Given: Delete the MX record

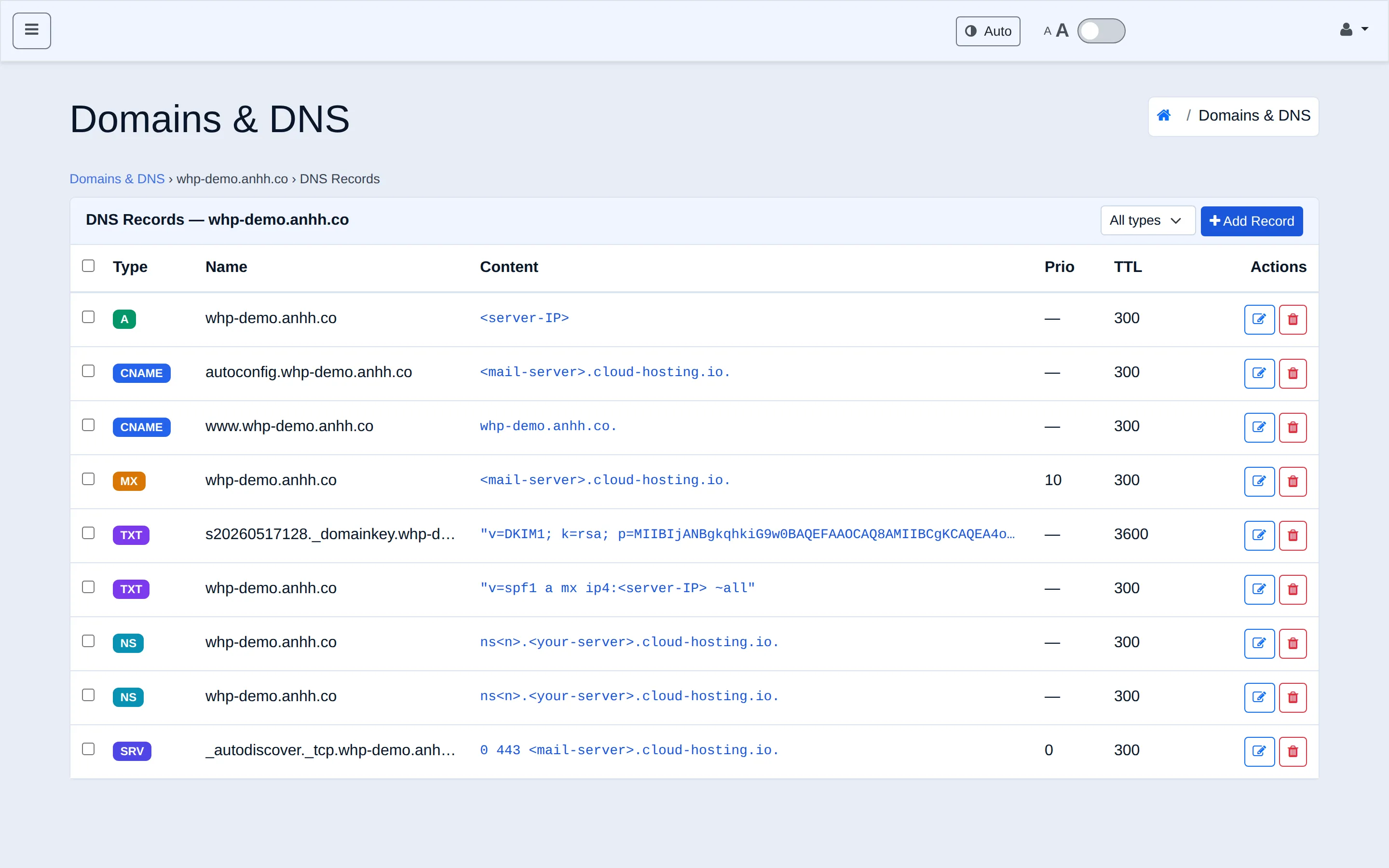Looking at the screenshot, I should point(1293,481).
